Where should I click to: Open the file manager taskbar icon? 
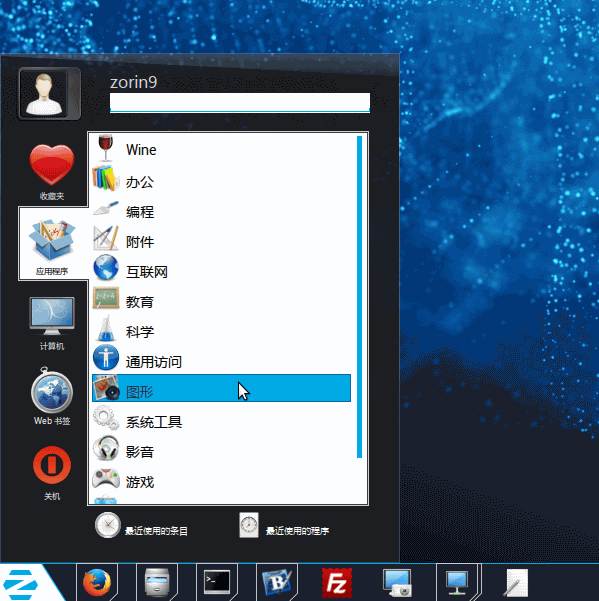tap(157, 583)
